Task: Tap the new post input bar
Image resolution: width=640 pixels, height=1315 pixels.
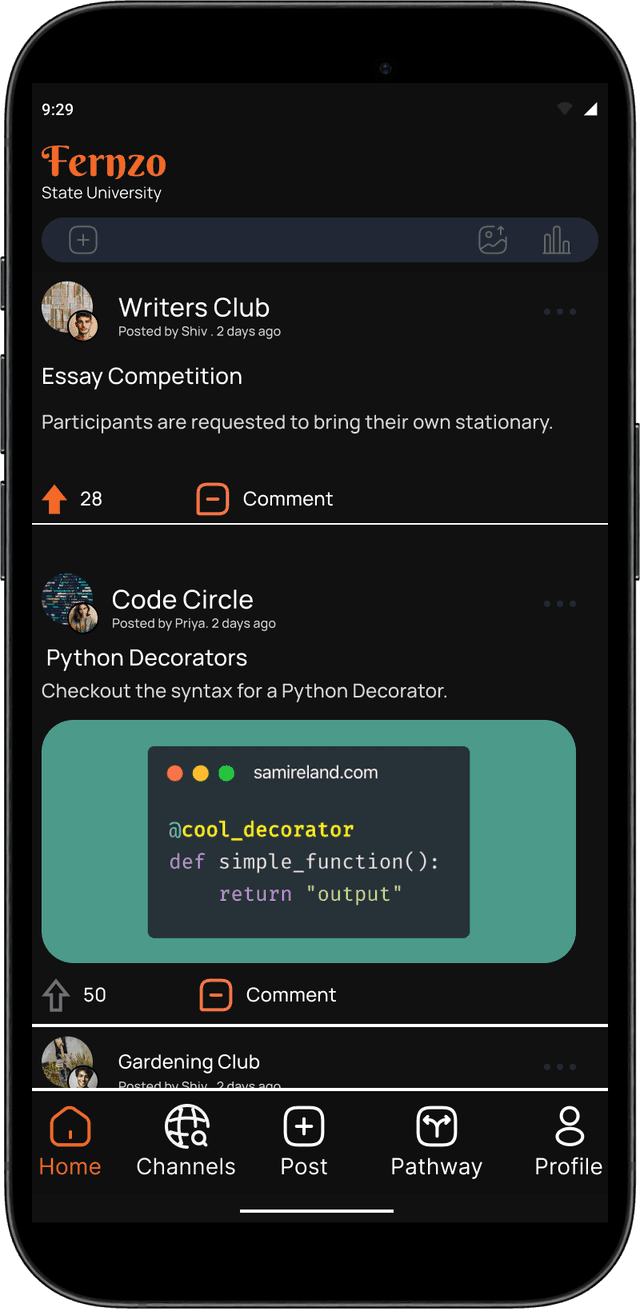Action: (x=320, y=240)
